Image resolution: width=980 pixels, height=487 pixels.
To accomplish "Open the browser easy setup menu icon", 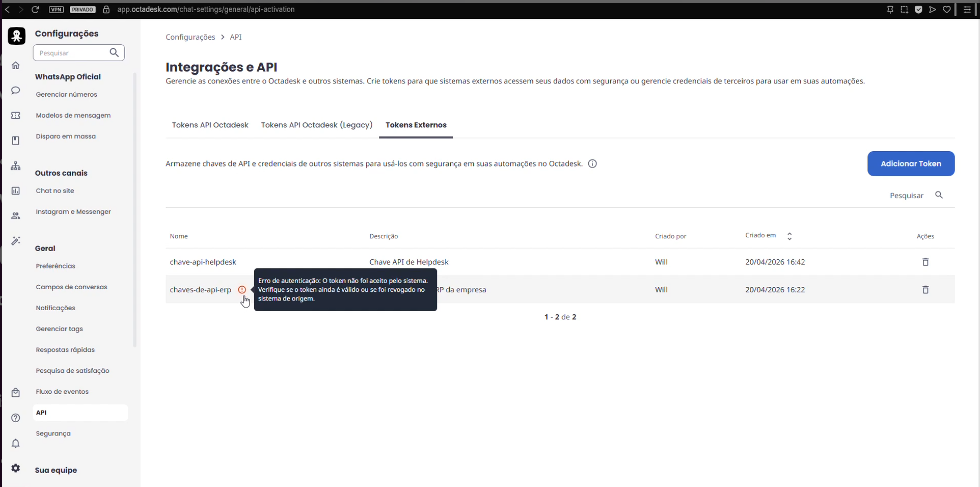I will point(968,9).
